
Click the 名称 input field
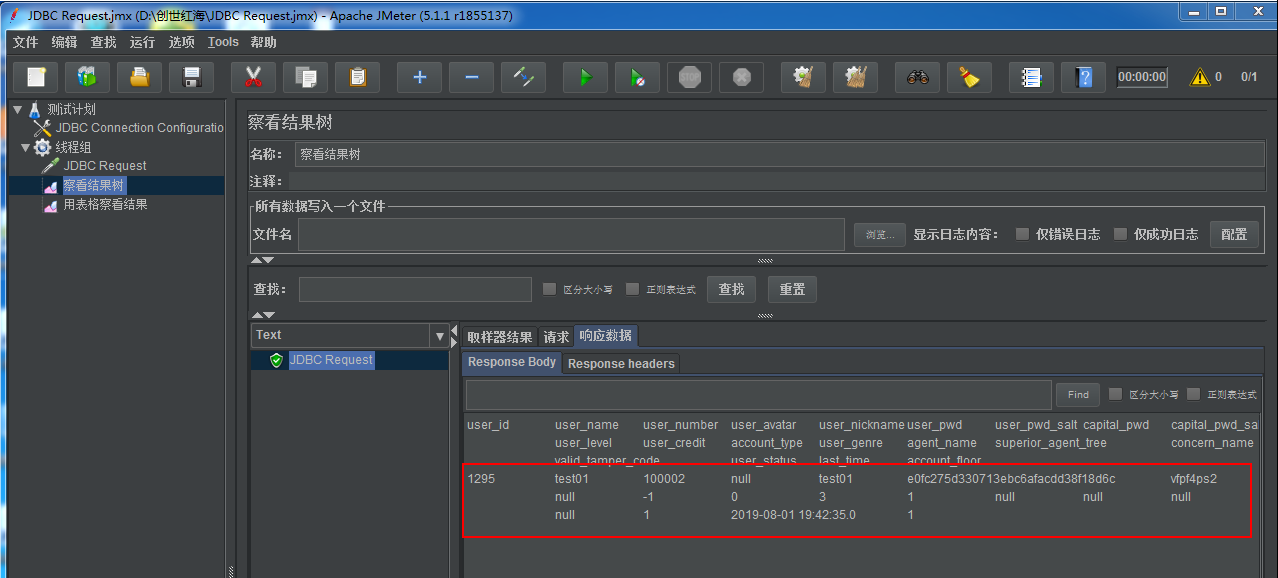(x=780, y=155)
